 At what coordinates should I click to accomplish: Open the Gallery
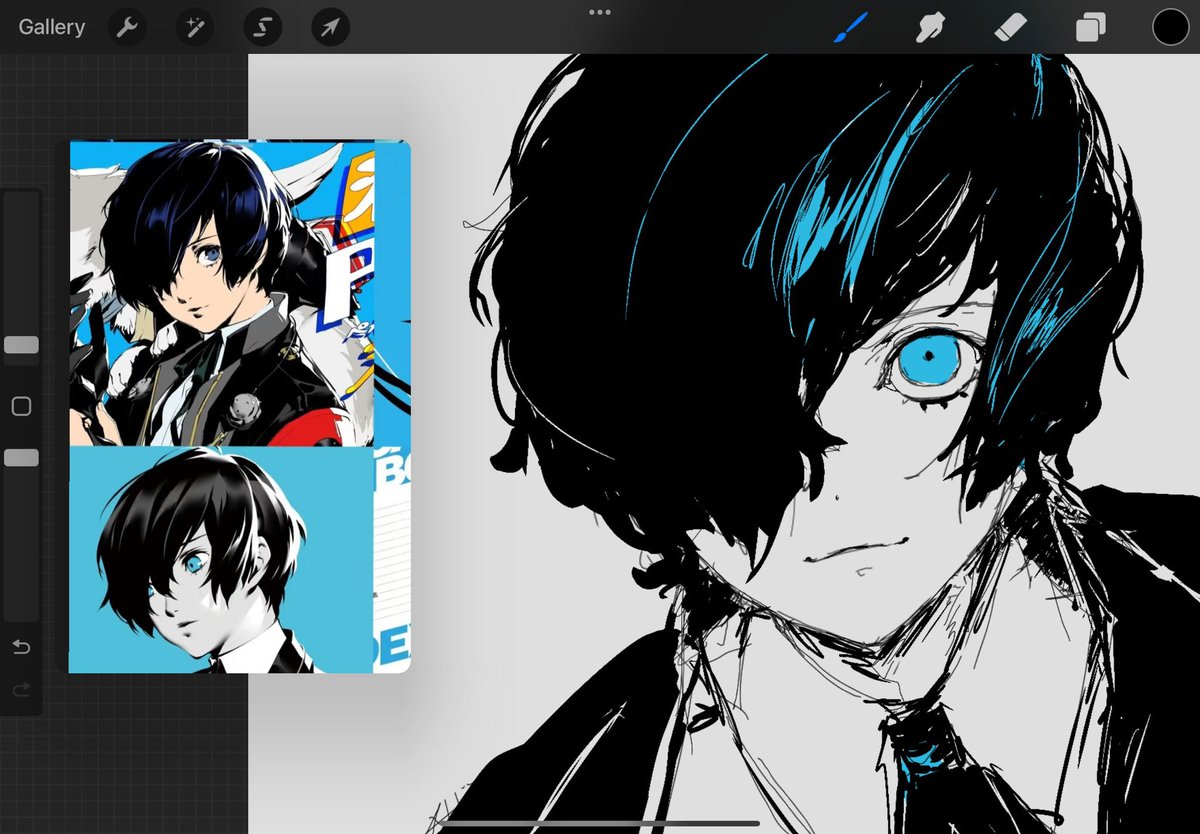click(51, 27)
